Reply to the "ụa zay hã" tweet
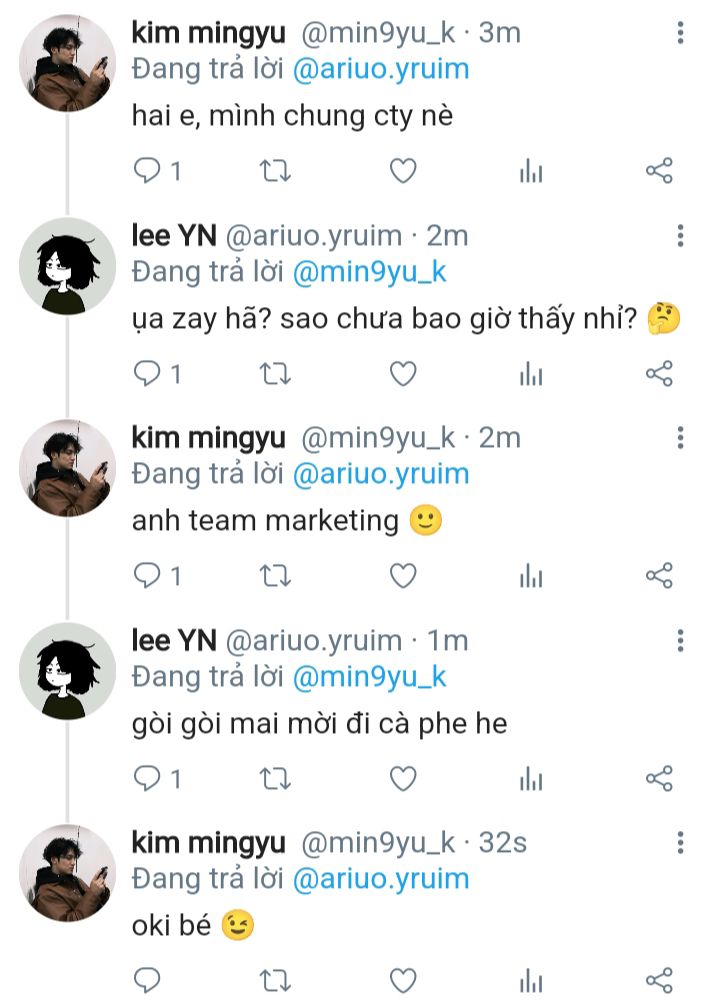 tap(148, 374)
